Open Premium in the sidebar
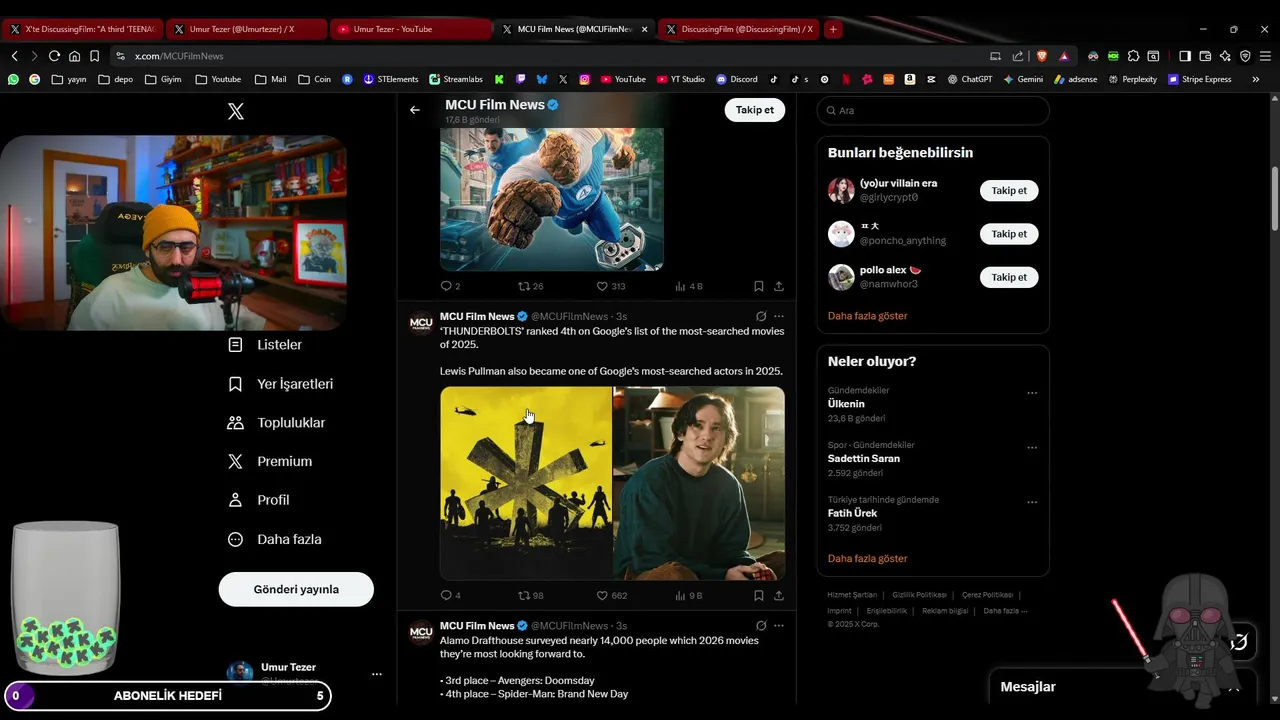 coord(270,461)
